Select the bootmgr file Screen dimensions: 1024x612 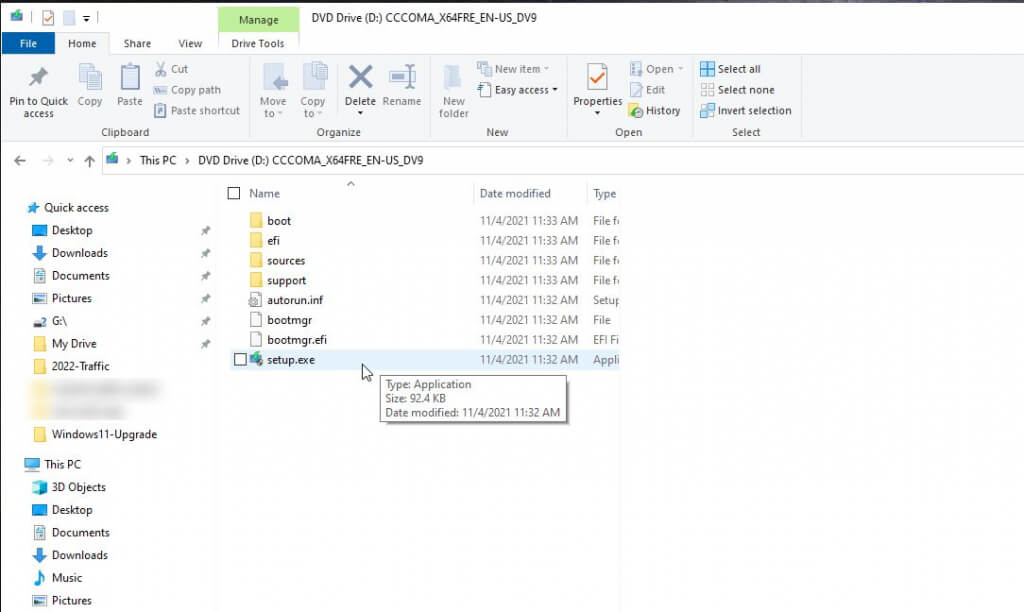point(289,320)
